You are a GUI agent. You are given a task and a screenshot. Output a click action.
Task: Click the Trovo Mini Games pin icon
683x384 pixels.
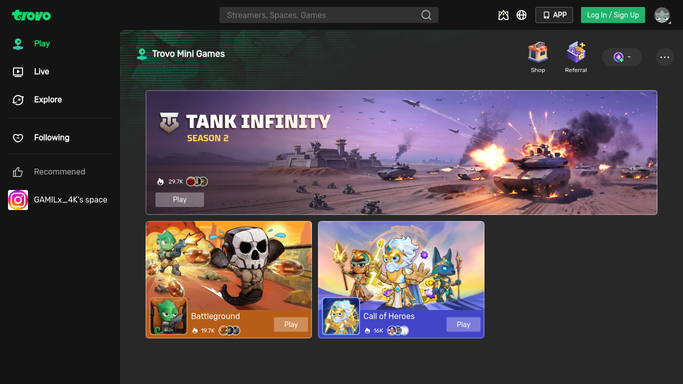(142, 54)
